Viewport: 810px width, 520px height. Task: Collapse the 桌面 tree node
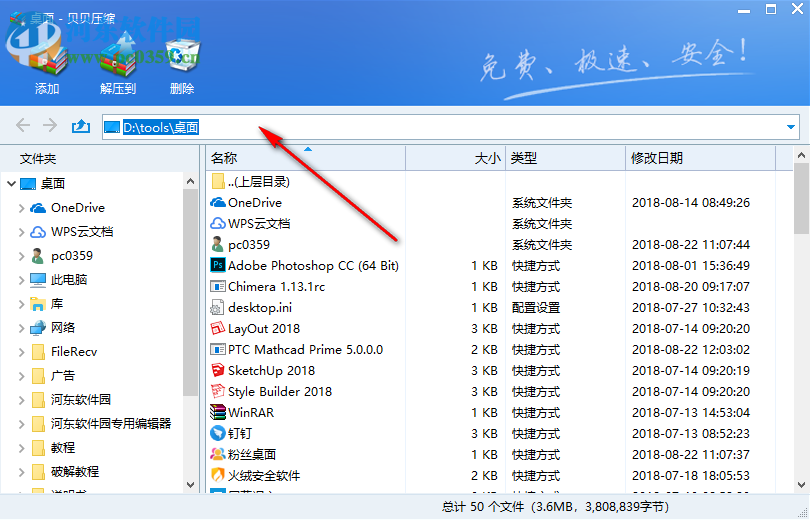tap(11, 184)
